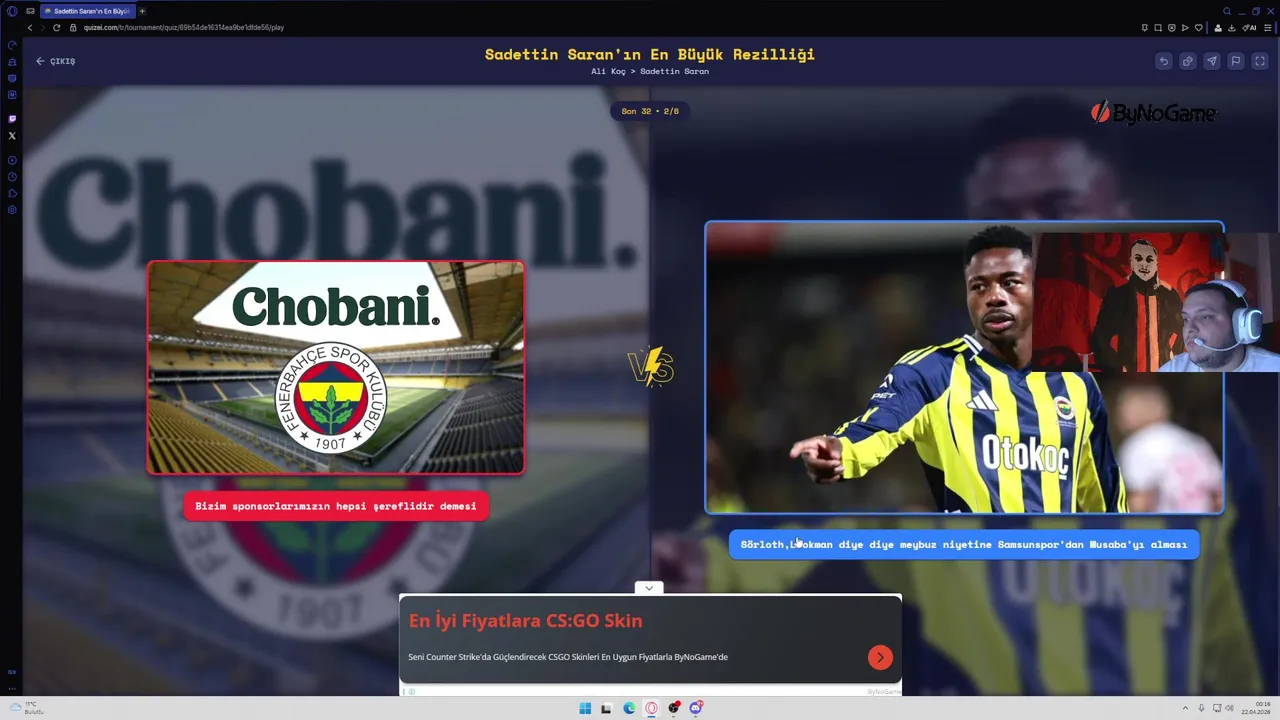Open Discord from the taskbar
Screen dimensions: 1280x720
[696, 708]
